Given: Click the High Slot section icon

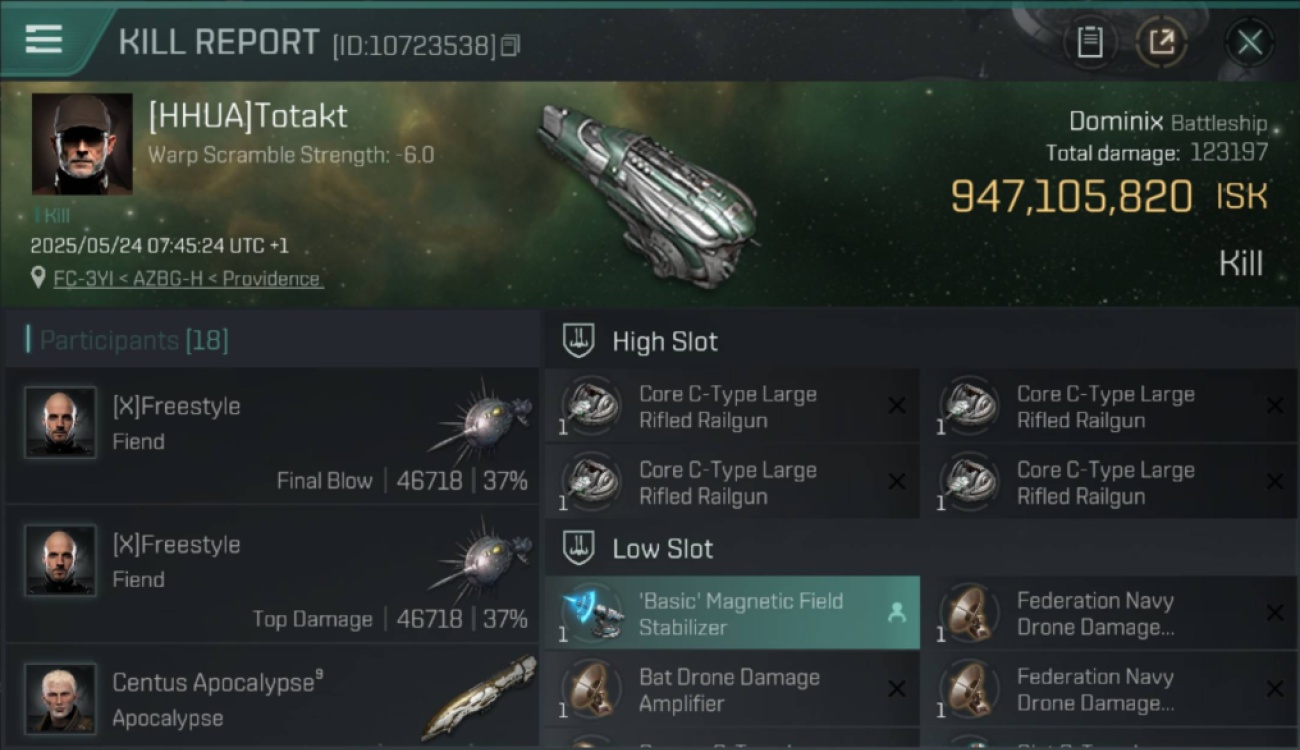Looking at the screenshot, I should (579, 341).
